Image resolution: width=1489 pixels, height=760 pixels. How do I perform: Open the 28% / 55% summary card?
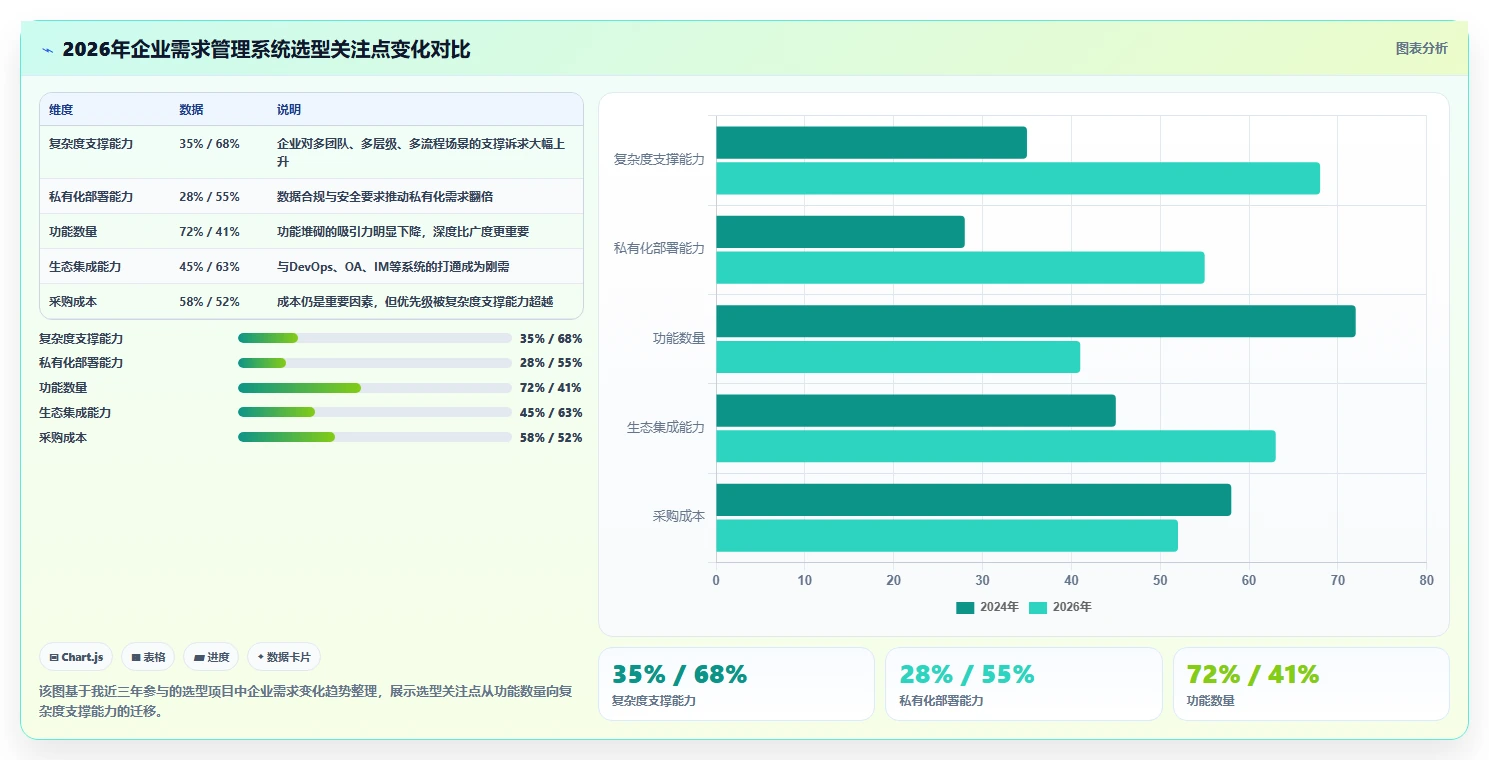(x=1023, y=684)
